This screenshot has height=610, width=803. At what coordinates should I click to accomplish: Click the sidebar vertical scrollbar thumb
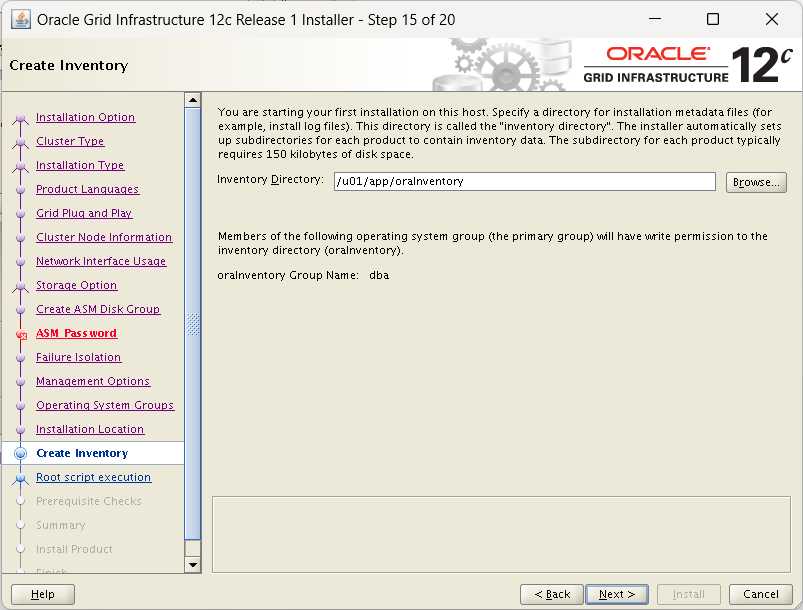(193, 324)
